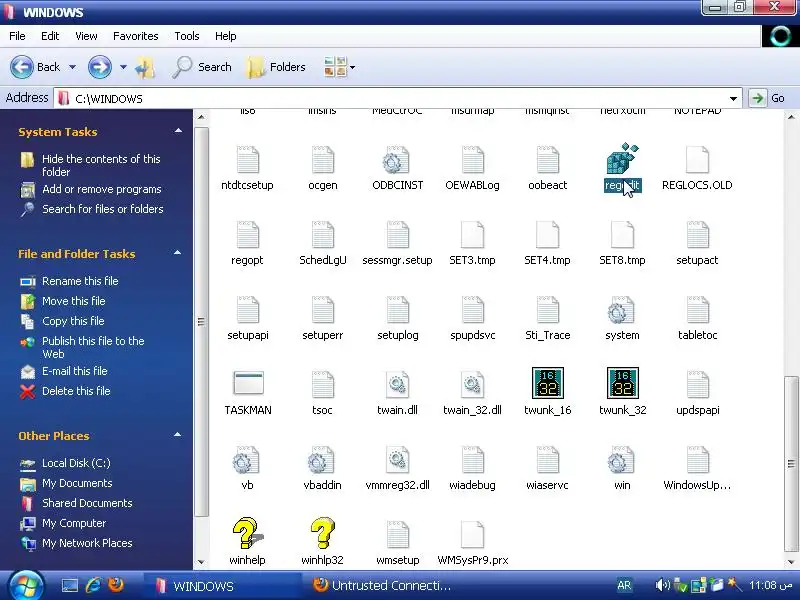Select the twunk_32 file icon
This screenshot has width=800, height=600.
click(x=622, y=383)
